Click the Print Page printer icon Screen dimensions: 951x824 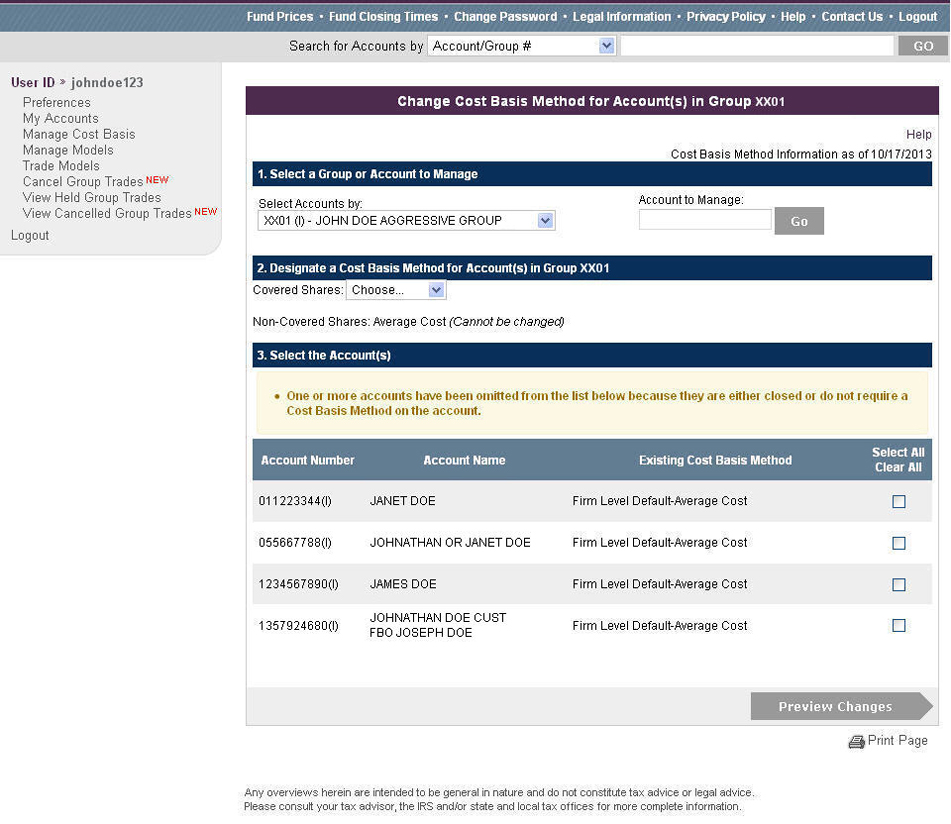tap(856, 742)
